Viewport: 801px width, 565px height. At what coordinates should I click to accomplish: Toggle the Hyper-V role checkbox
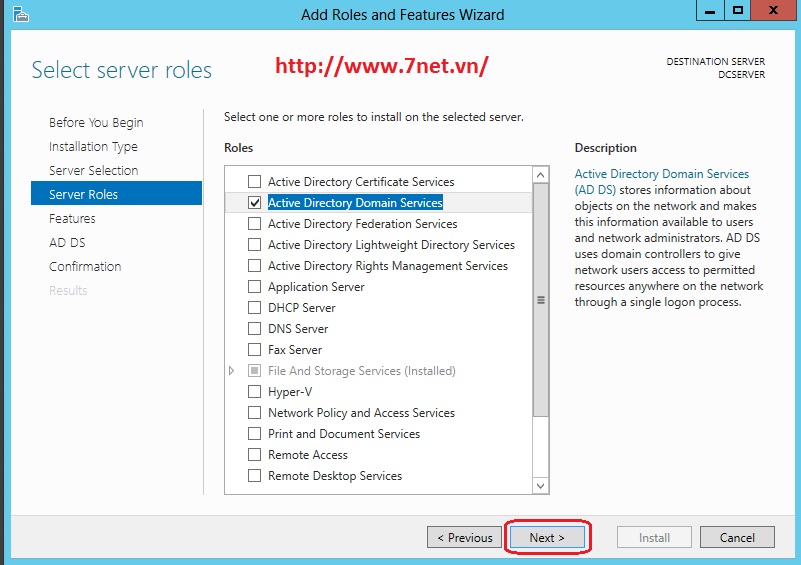pos(254,391)
